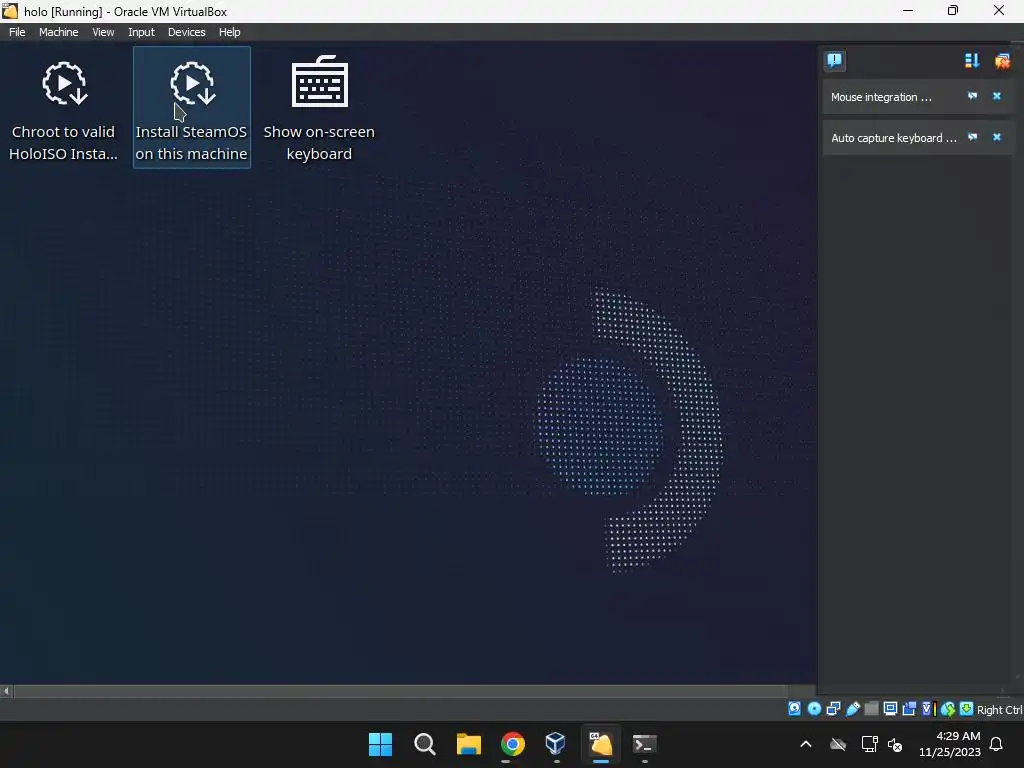
Task: Open the View menu
Action: (x=103, y=32)
